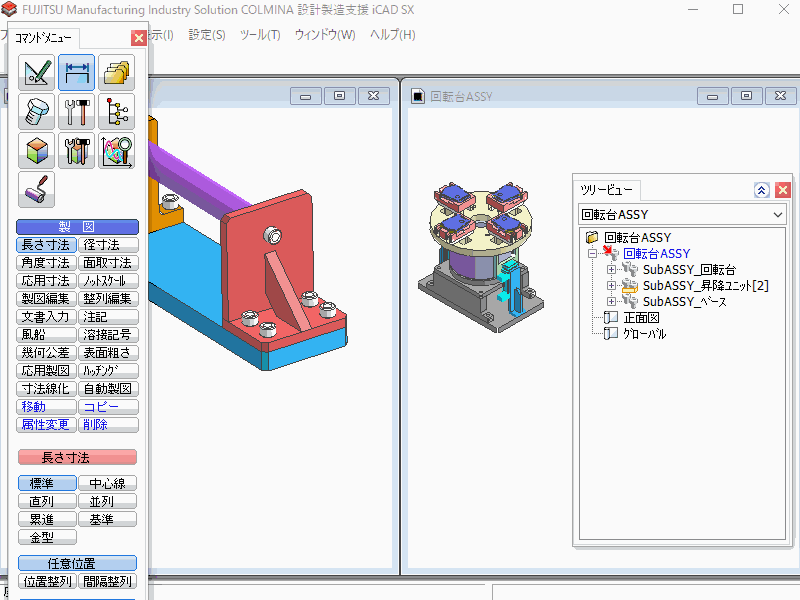This screenshot has height=600, width=800.
Task: Click the dimension drafting icon
Action: point(77,73)
